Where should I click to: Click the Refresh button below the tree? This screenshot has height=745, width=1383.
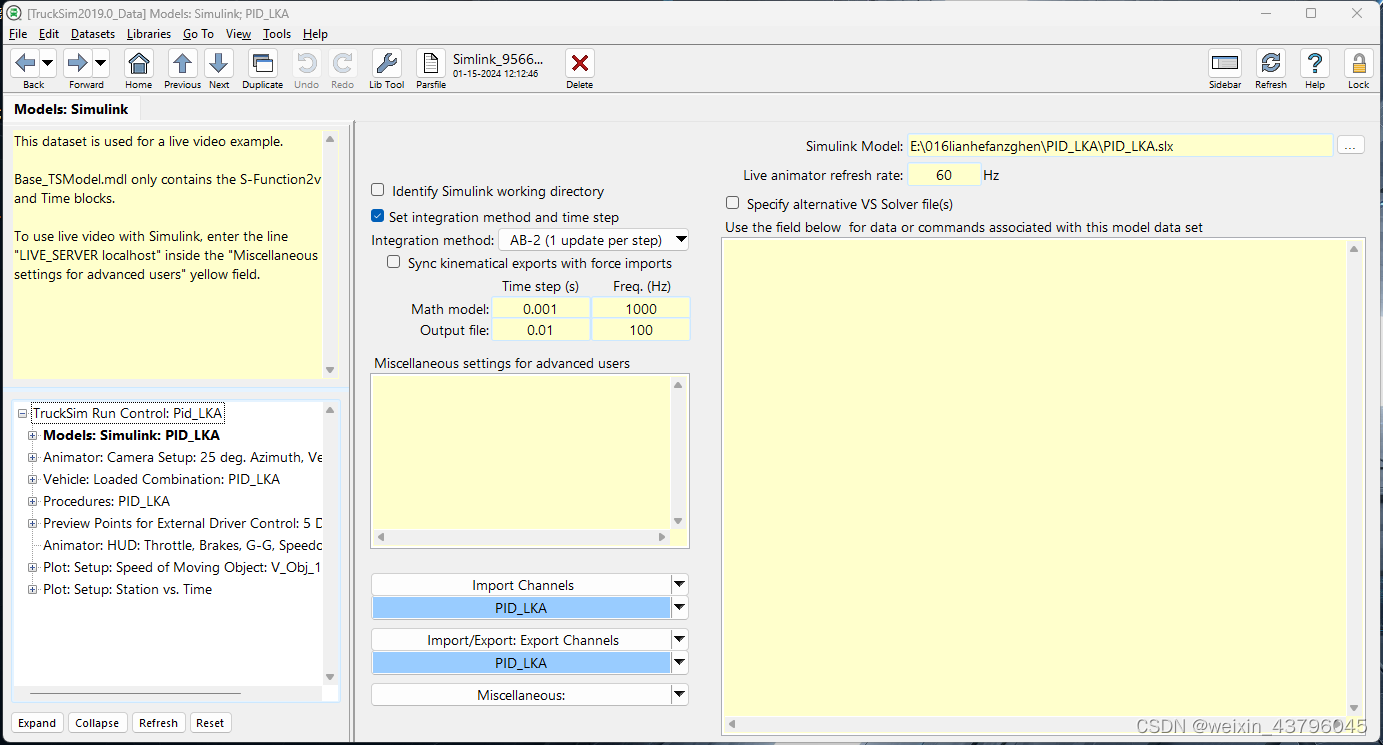point(158,723)
